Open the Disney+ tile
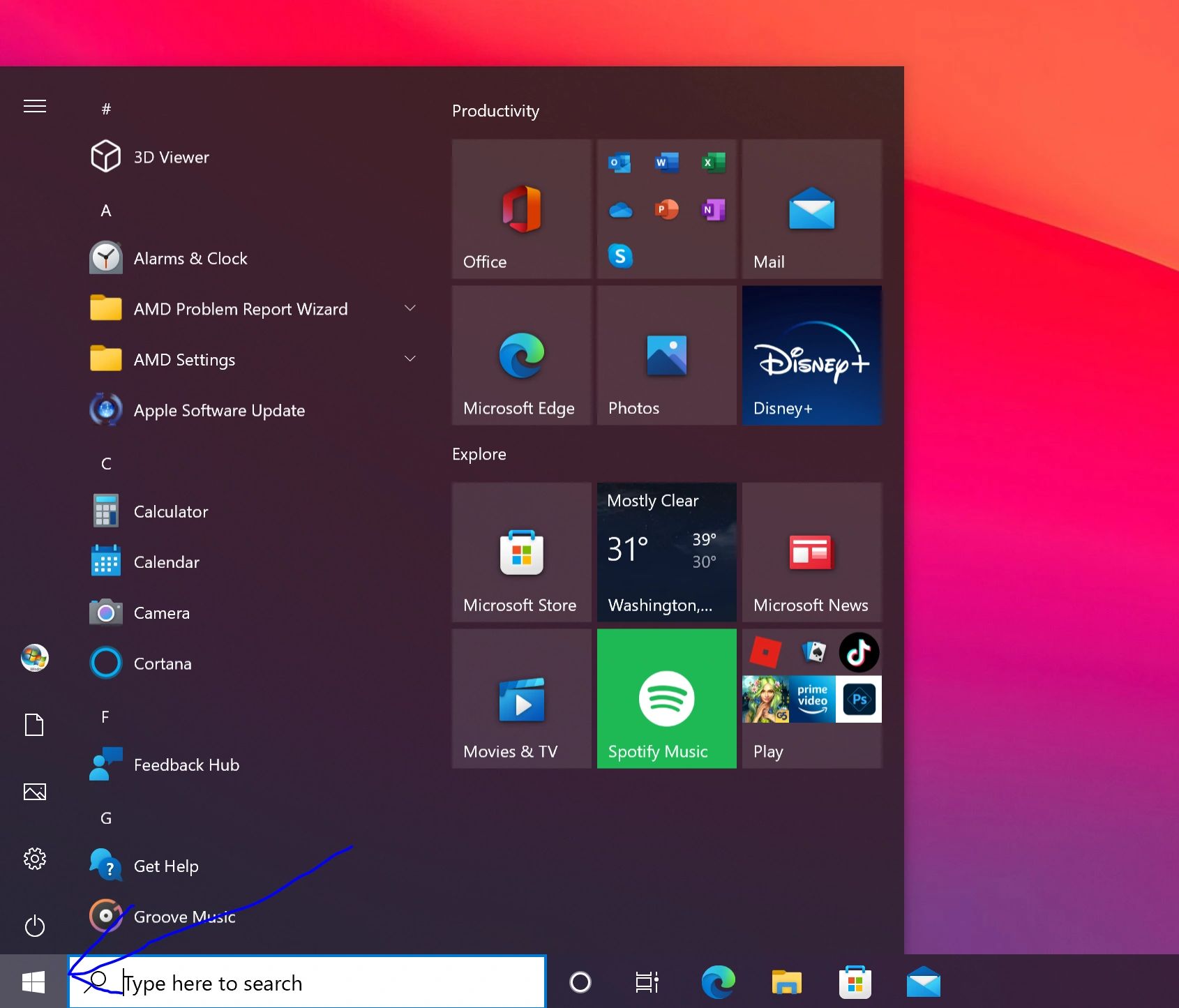Image resolution: width=1179 pixels, height=1008 pixels. coord(811,356)
